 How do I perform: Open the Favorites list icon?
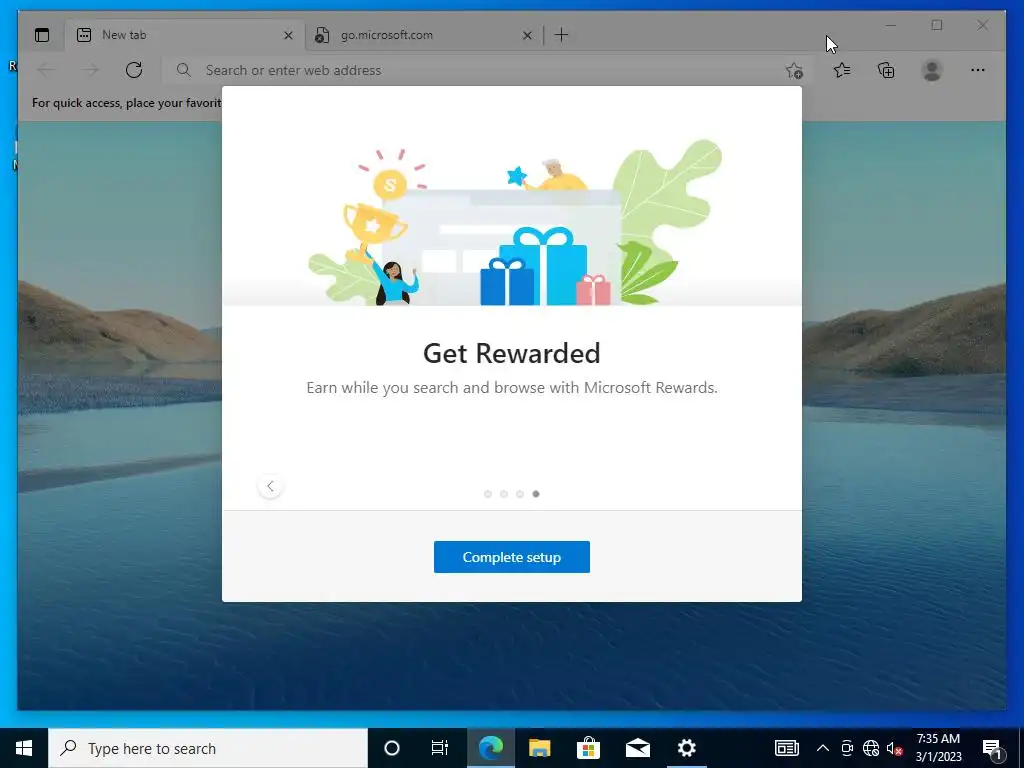[842, 70]
